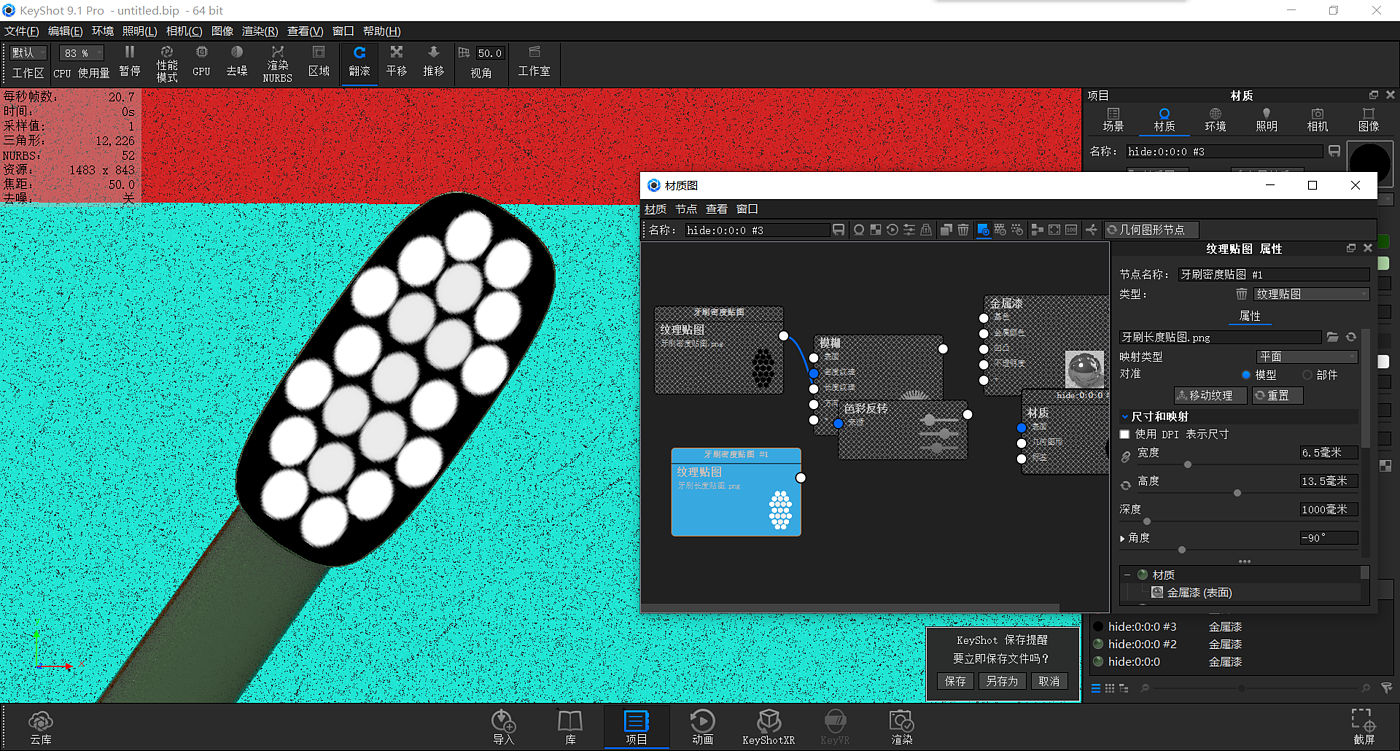Refresh the texture 牙刷长度贴图.png
Screen dimensions: 1400x751
1351,337
